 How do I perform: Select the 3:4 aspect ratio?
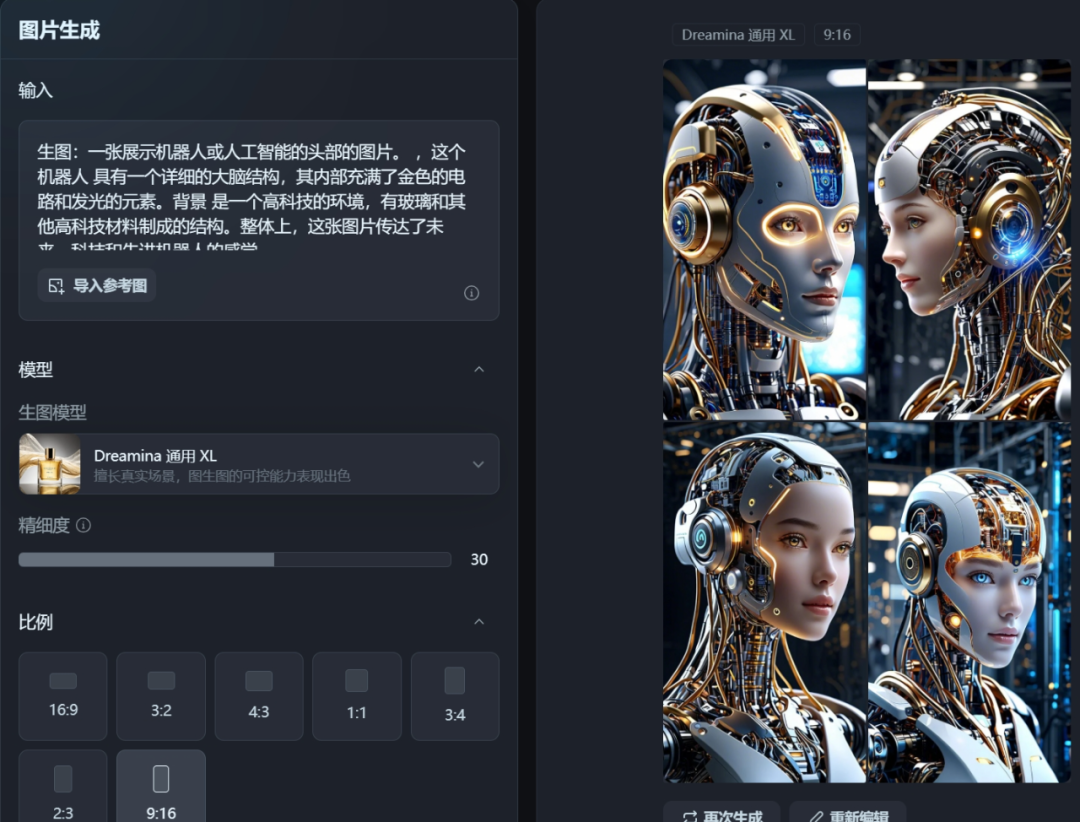click(455, 696)
